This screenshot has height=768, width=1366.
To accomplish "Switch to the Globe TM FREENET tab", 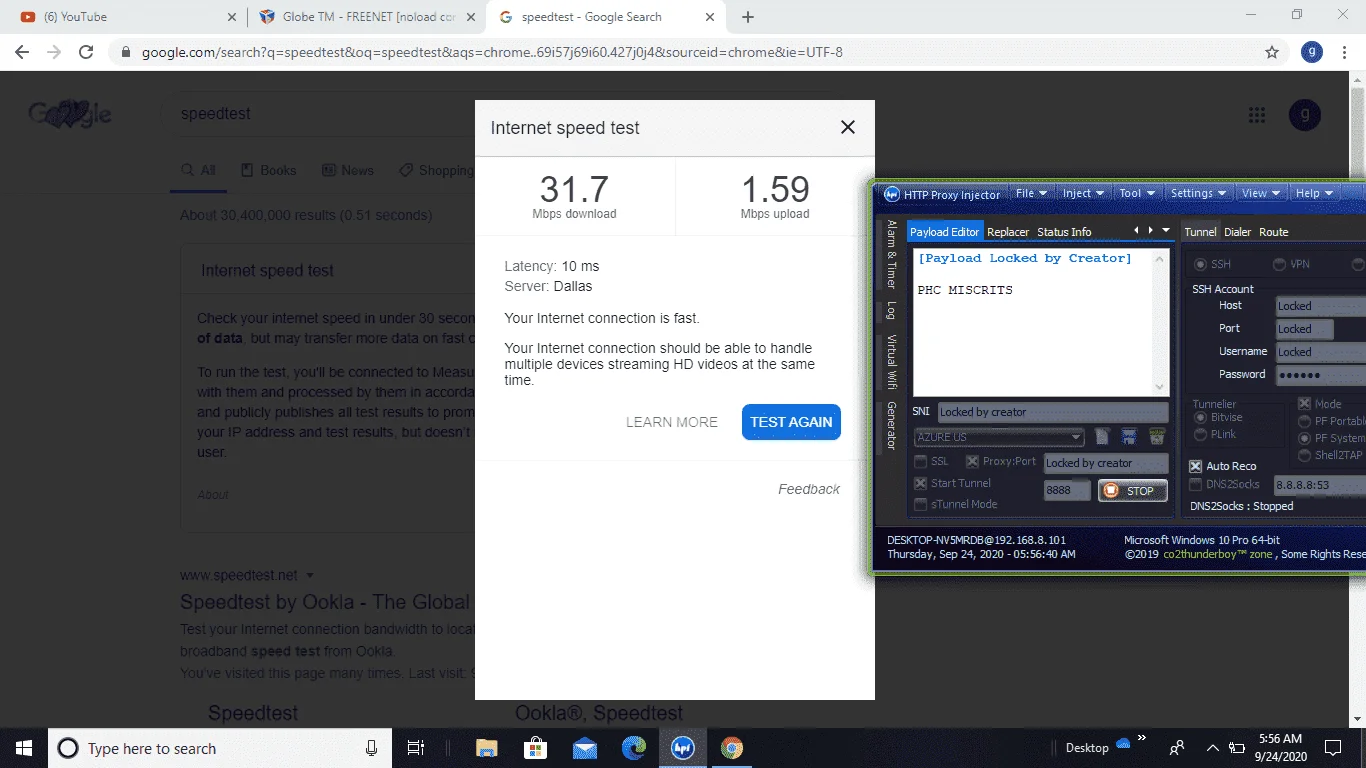I will click(x=365, y=17).
